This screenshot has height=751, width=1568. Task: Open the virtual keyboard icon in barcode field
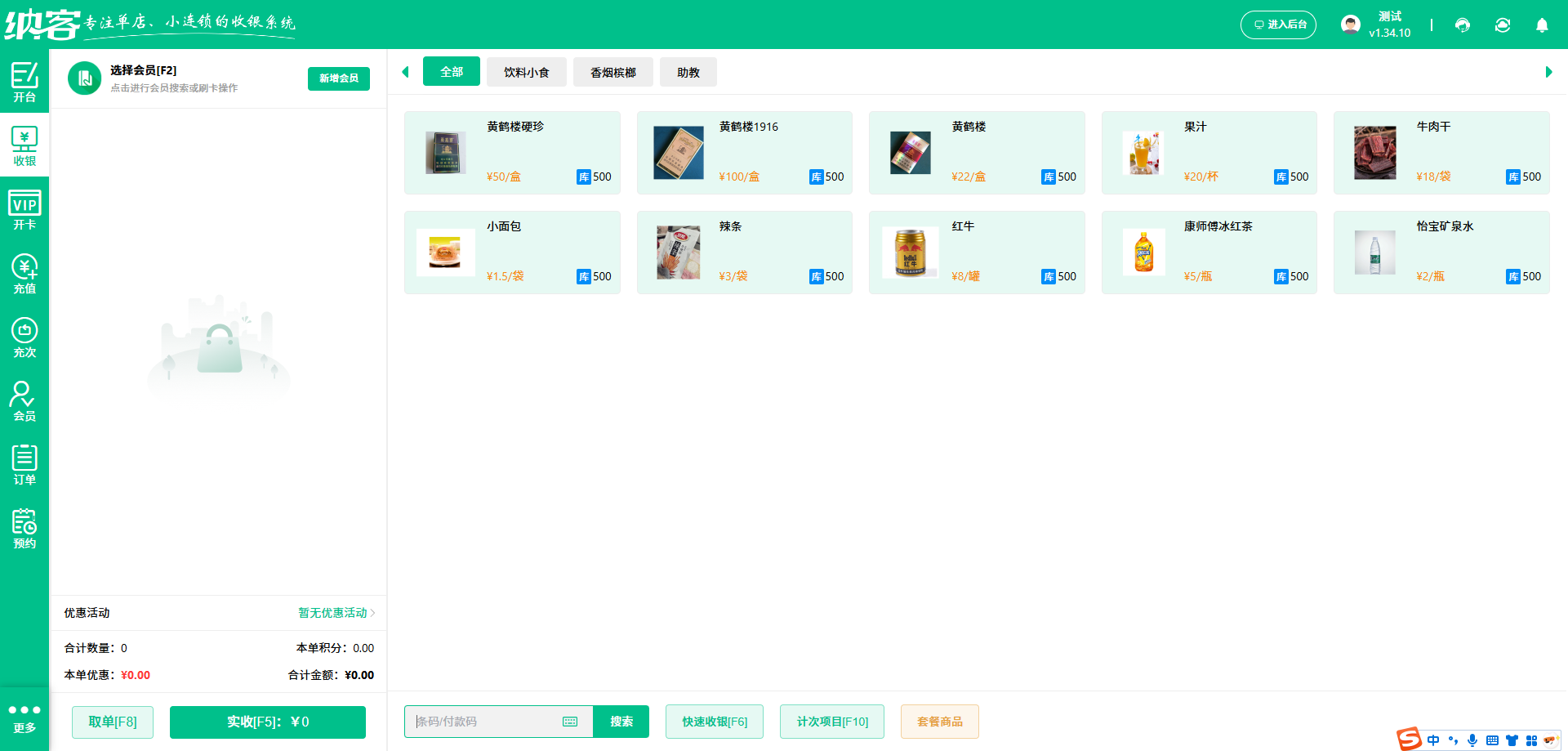[x=570, y=722]
